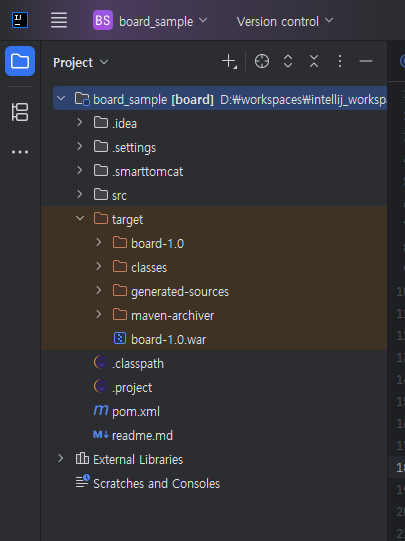Open the Project view selector dropdown
This screenshot has height=541, width=405.
tap(81, 62)
